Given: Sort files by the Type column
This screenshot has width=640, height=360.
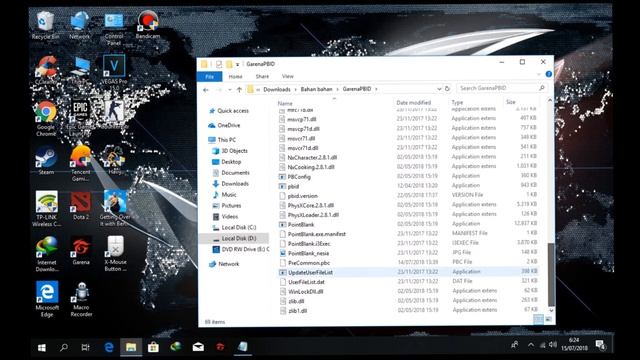Looking at the screenshot, I should click(457, 102).
